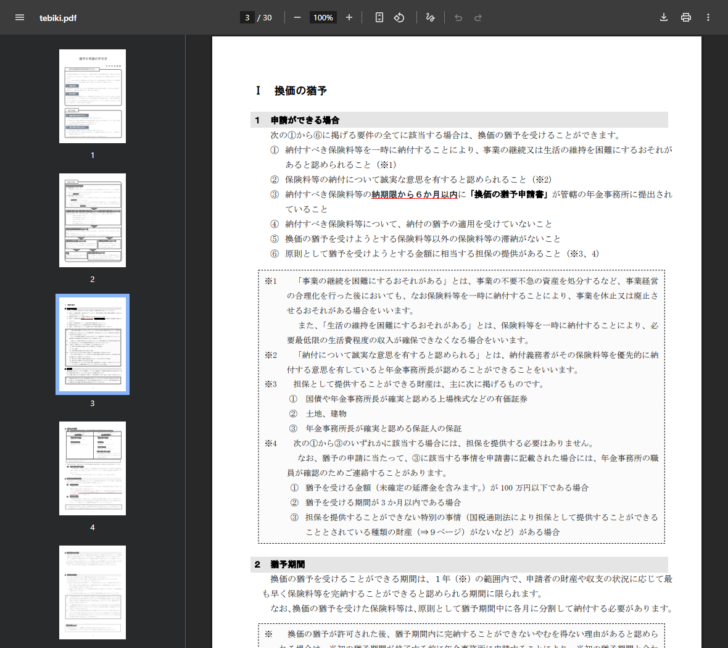Screen dimensions: 728x648
Task: Click the zoom in plus button
Action: click(349, 18)
